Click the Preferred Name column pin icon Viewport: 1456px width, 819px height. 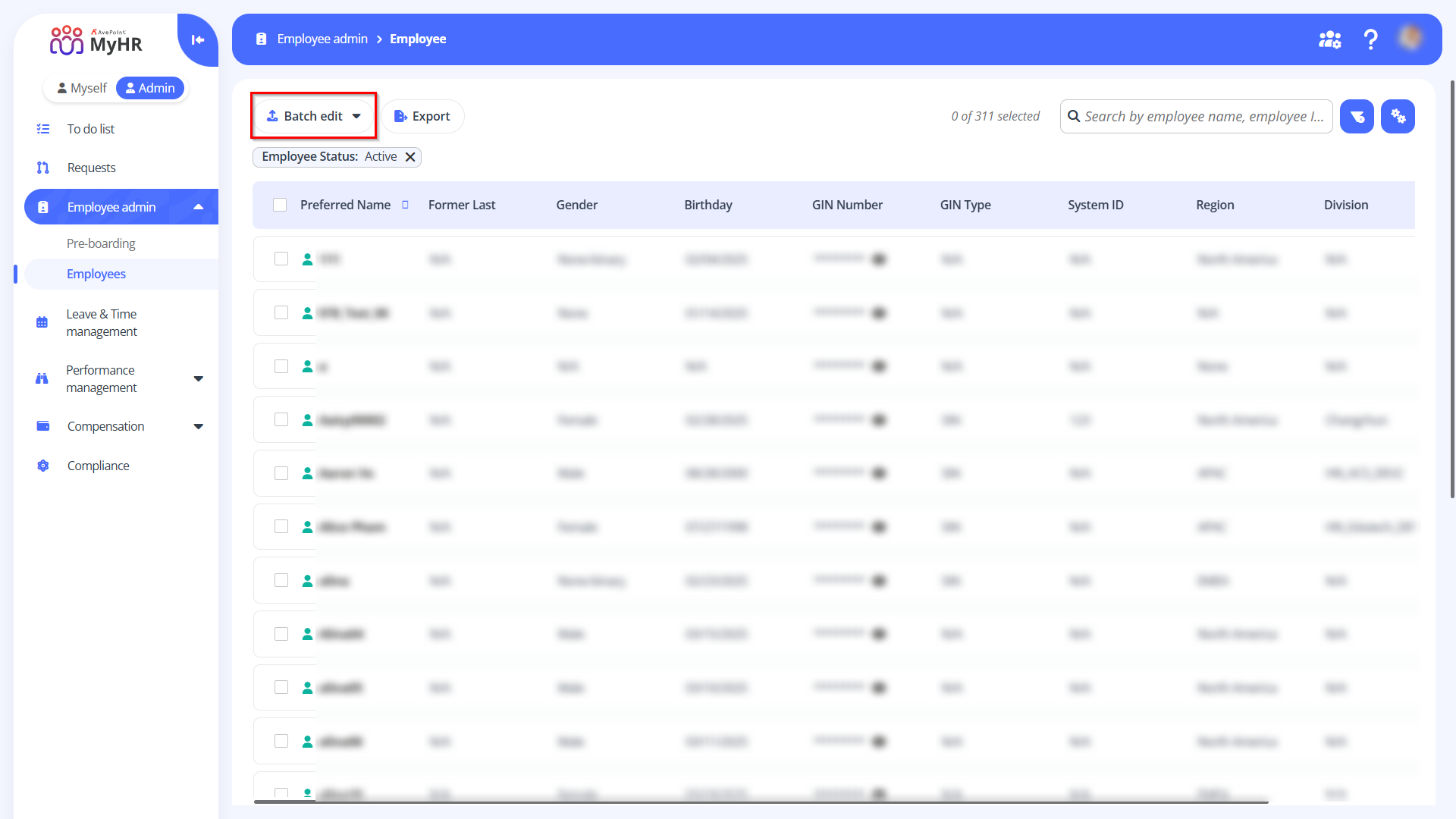click(405, 205)
